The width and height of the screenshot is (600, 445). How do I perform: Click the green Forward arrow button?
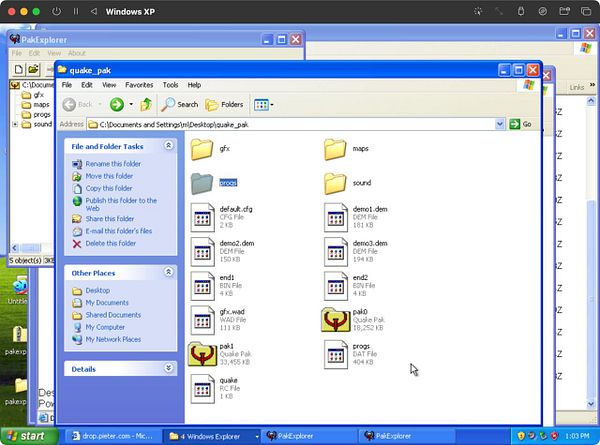pyautogui.click(x=117, y=104)
